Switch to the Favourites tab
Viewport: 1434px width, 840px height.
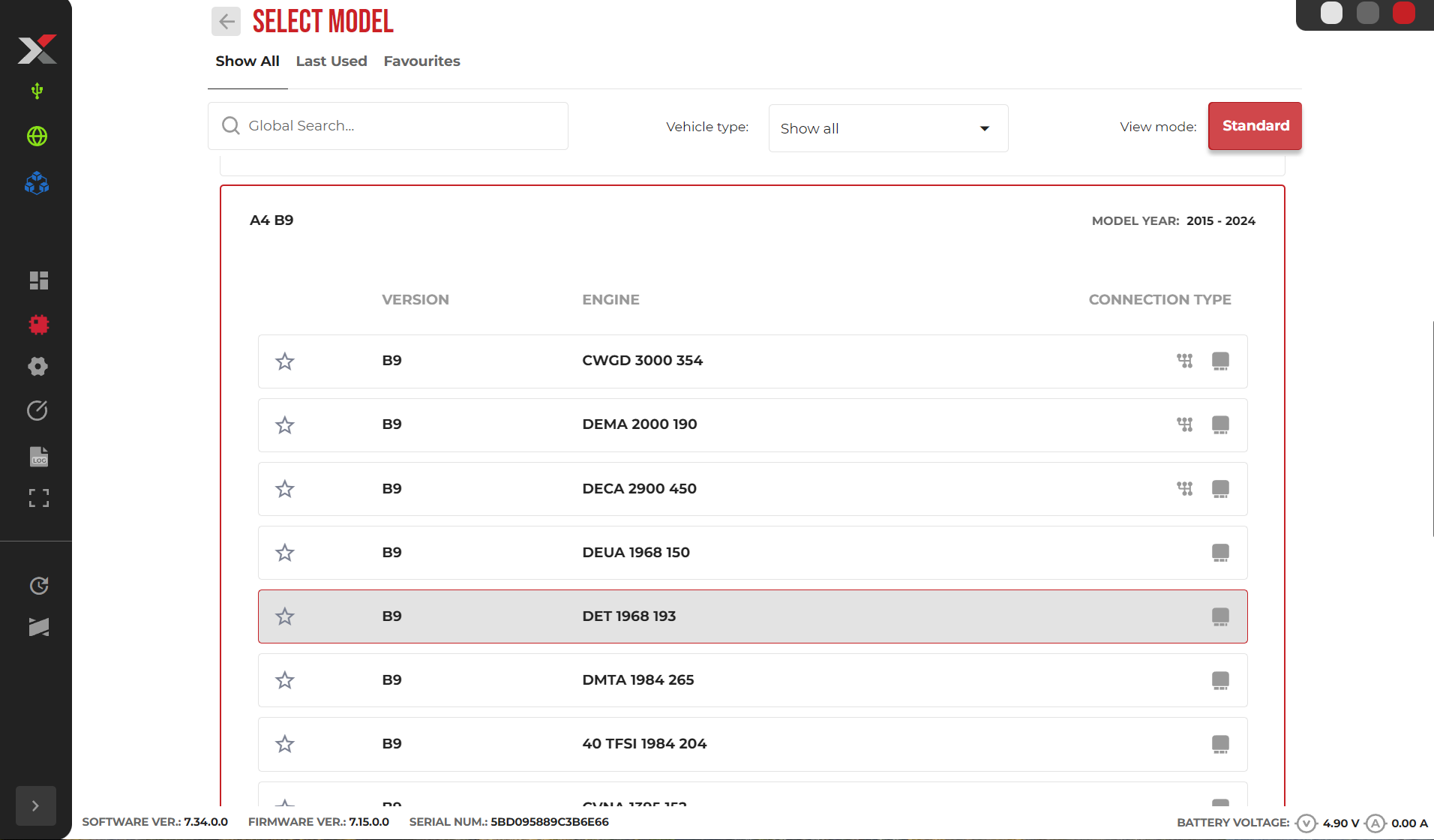[x=421, y=61]
